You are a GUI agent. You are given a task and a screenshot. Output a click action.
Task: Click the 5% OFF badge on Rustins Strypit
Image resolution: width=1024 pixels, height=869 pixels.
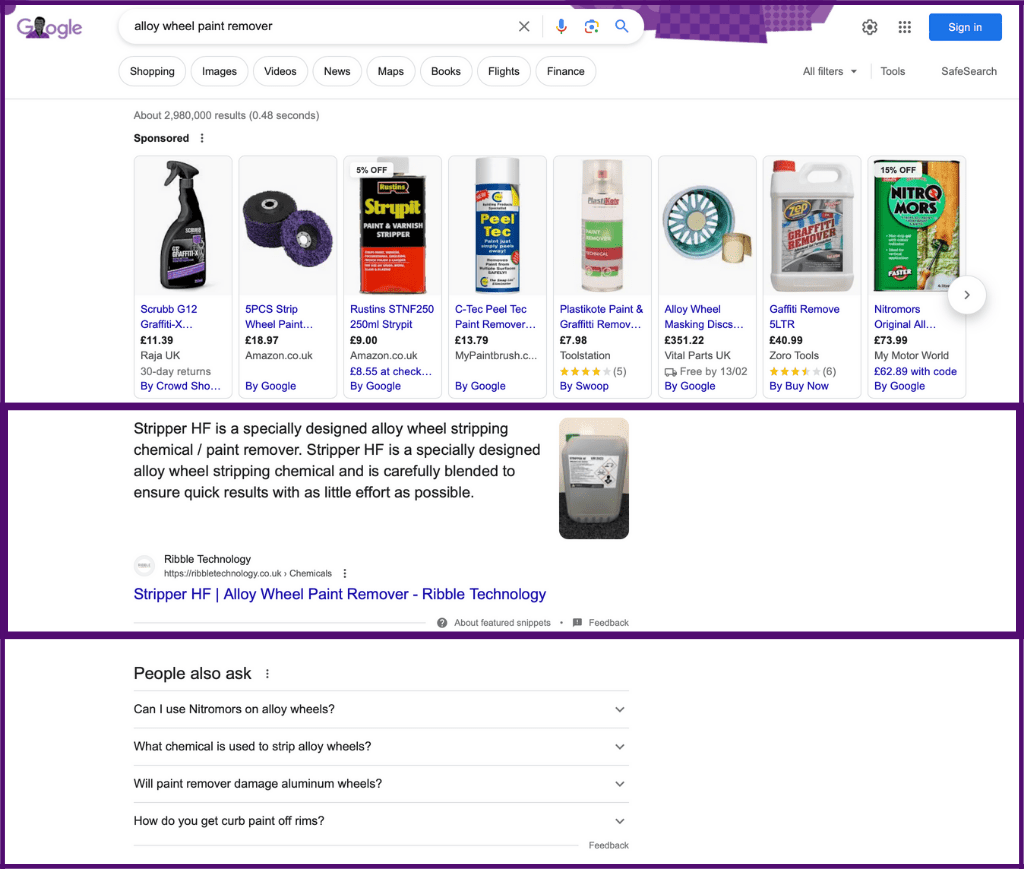click(x=372, y=170)
